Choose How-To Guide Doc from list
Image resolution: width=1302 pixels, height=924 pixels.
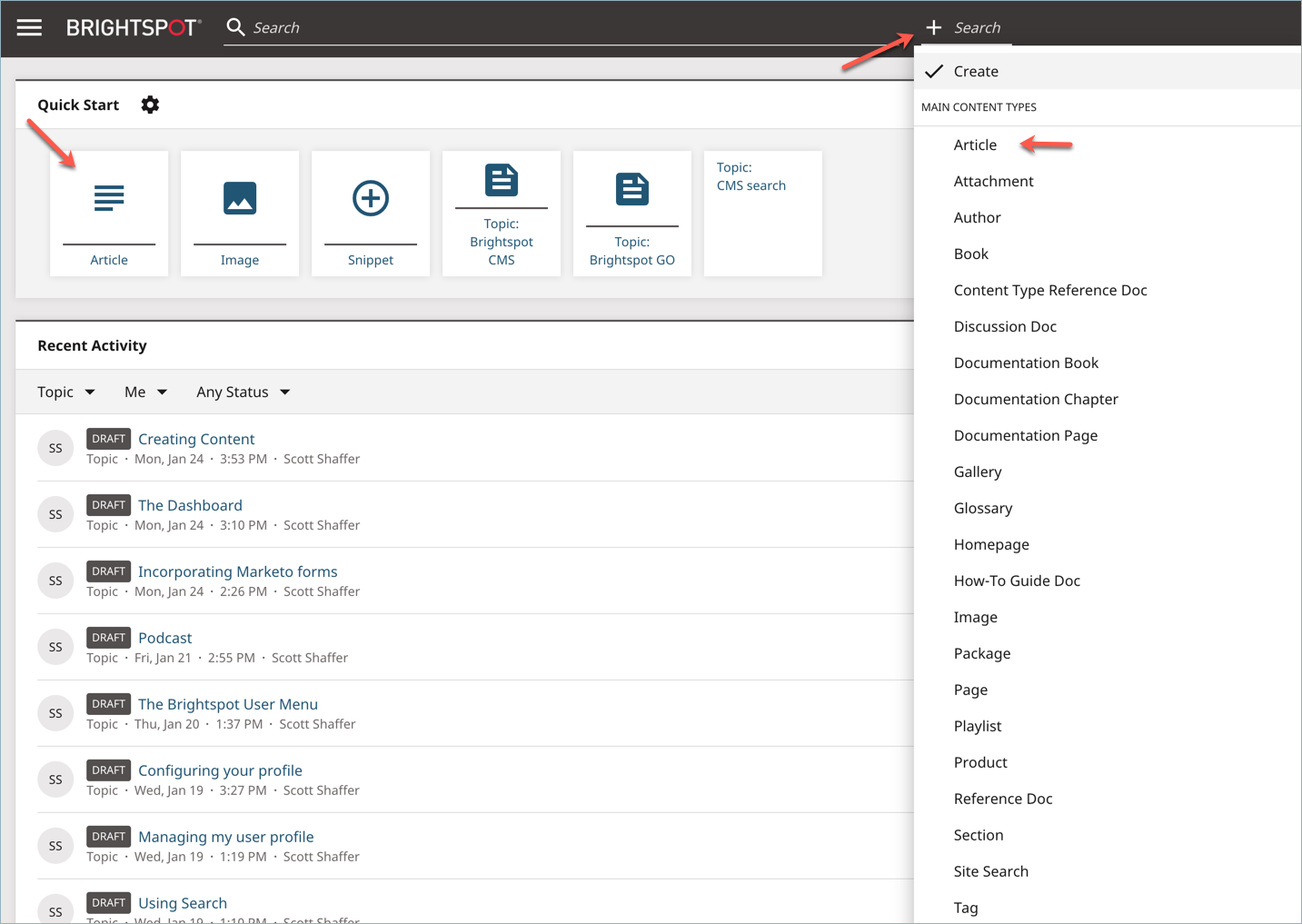(x=1017, y=581)
